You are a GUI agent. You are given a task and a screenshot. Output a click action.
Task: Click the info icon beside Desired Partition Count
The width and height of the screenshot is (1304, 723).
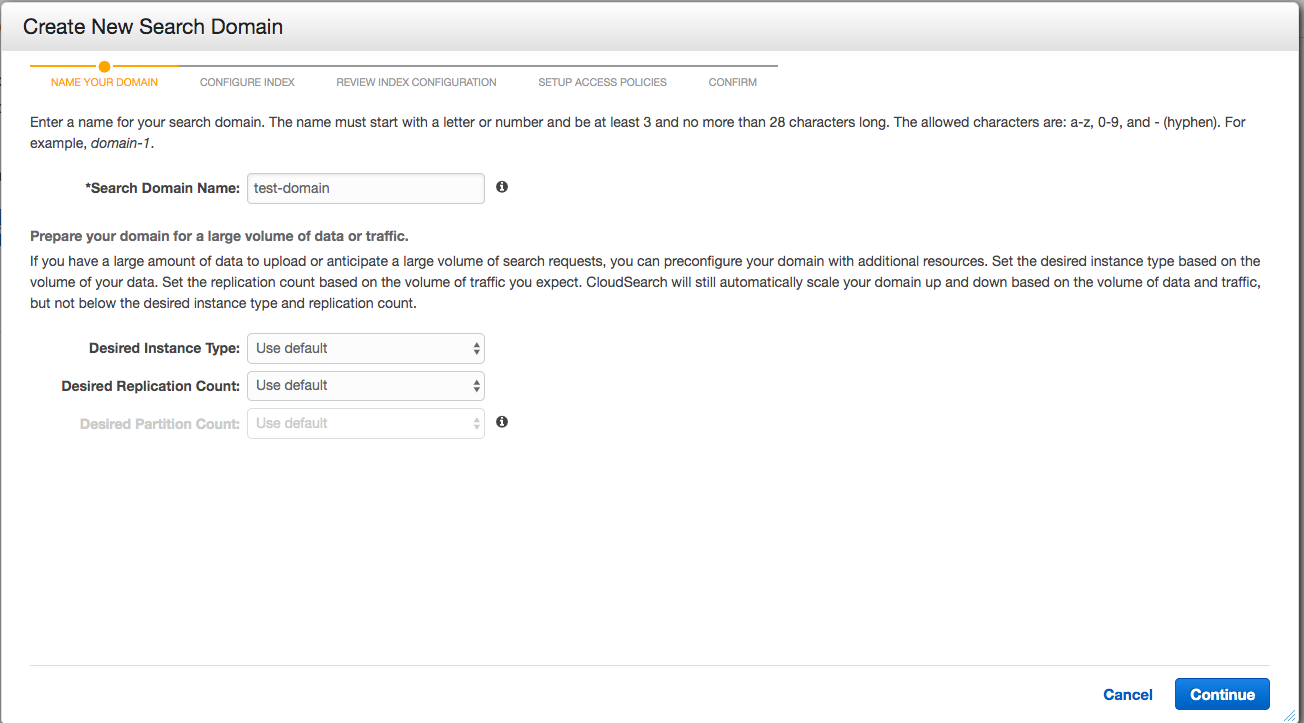point(502,422)
